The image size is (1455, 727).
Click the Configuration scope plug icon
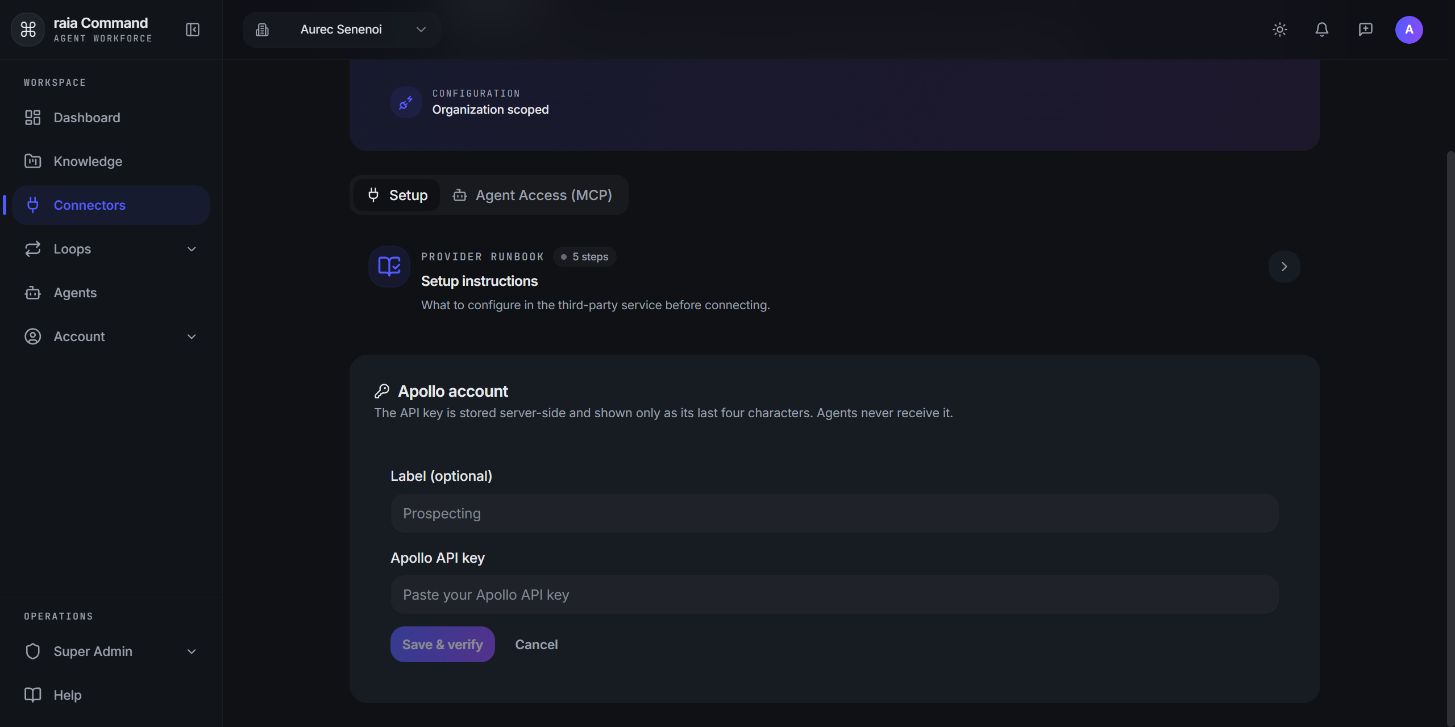click(x=405, y=102)
